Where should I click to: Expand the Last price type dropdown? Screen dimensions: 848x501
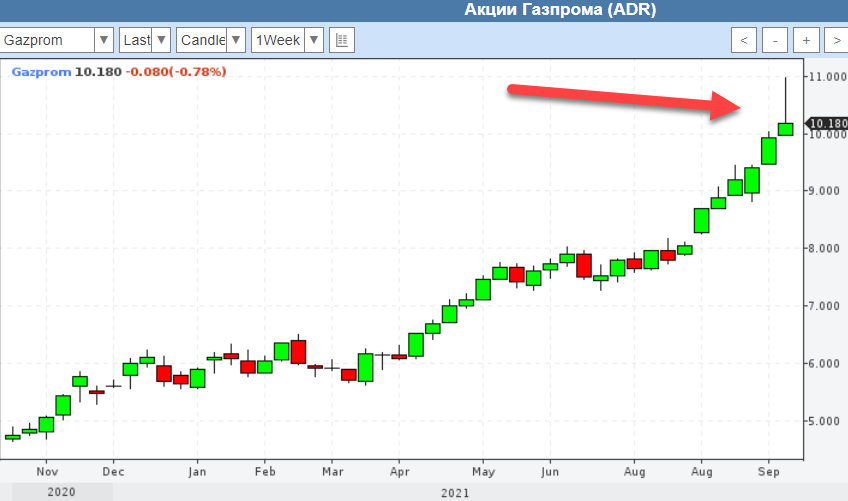pos(160,40)
